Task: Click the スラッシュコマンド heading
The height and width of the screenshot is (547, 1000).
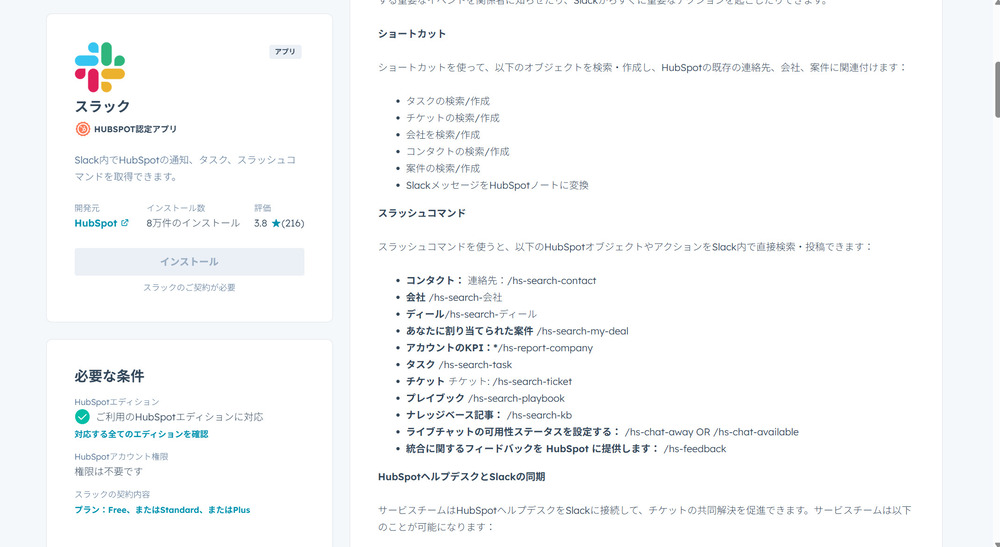Action: 422,213
